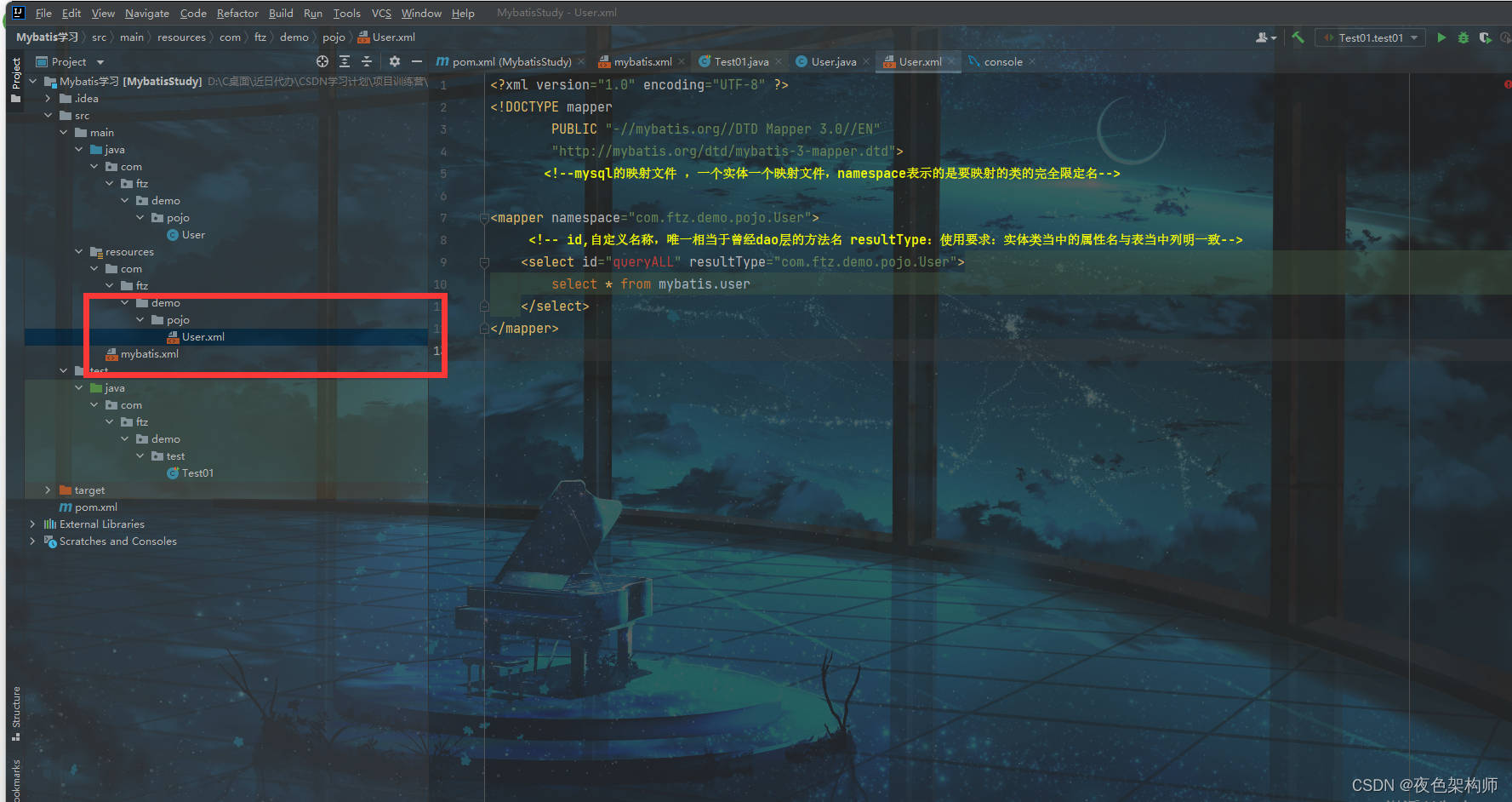
Task: Click queryALL id value in editor
Action: tap(643, 262)
